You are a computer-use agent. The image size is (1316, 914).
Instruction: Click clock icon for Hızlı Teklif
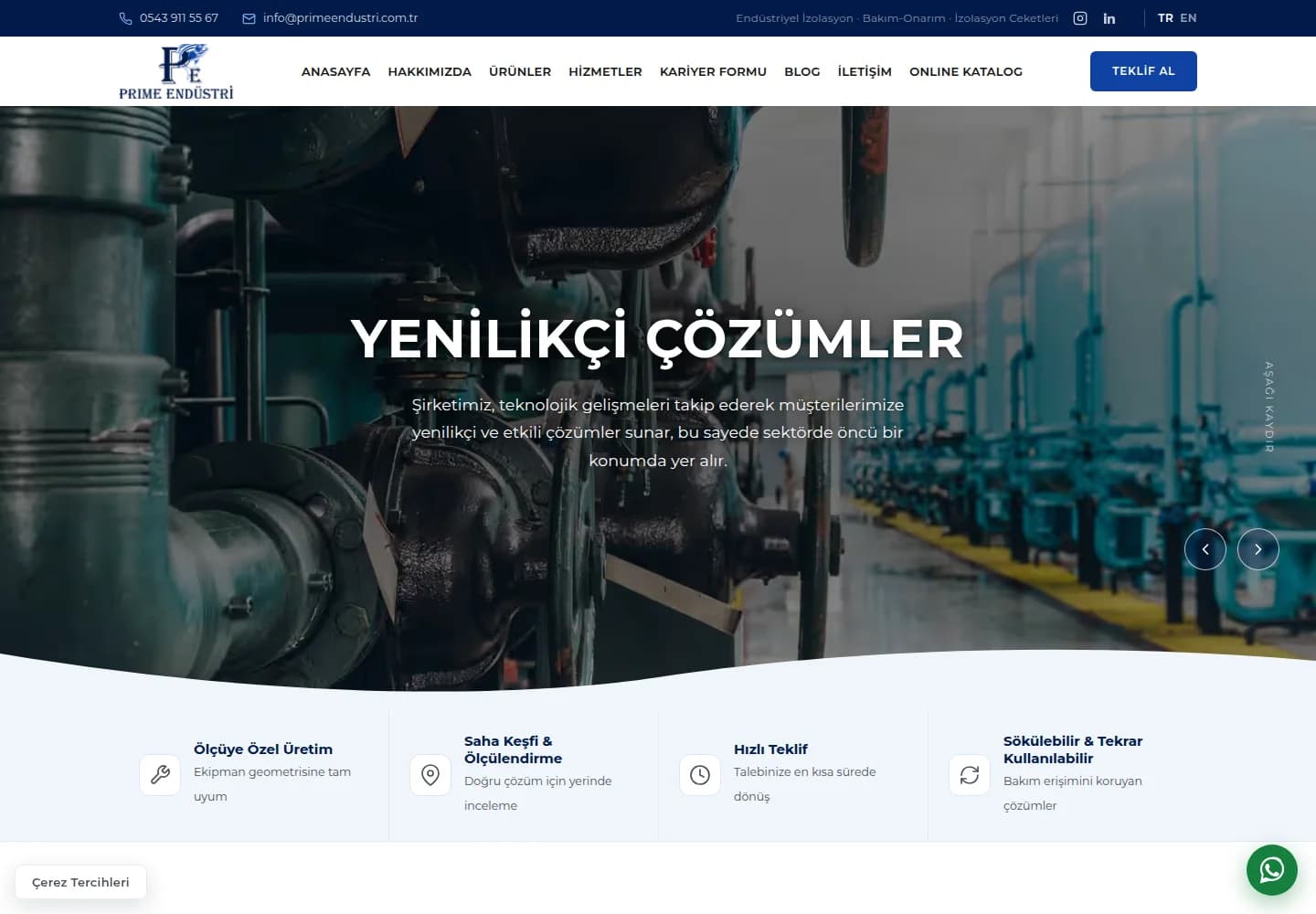click(x=700, y=775)
